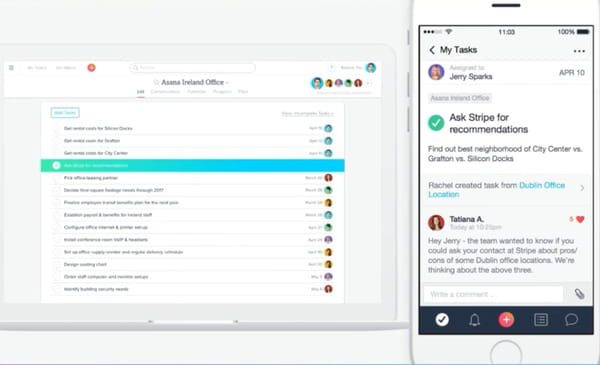Expand the Rachel created task row chevron

[582, 188]
